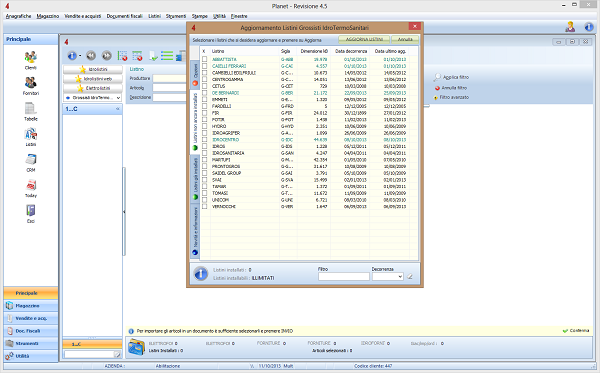The image size is (600, 373).
Task: Open the dropdown arrow beside the toolbar info icon
Action: (80, 56)
